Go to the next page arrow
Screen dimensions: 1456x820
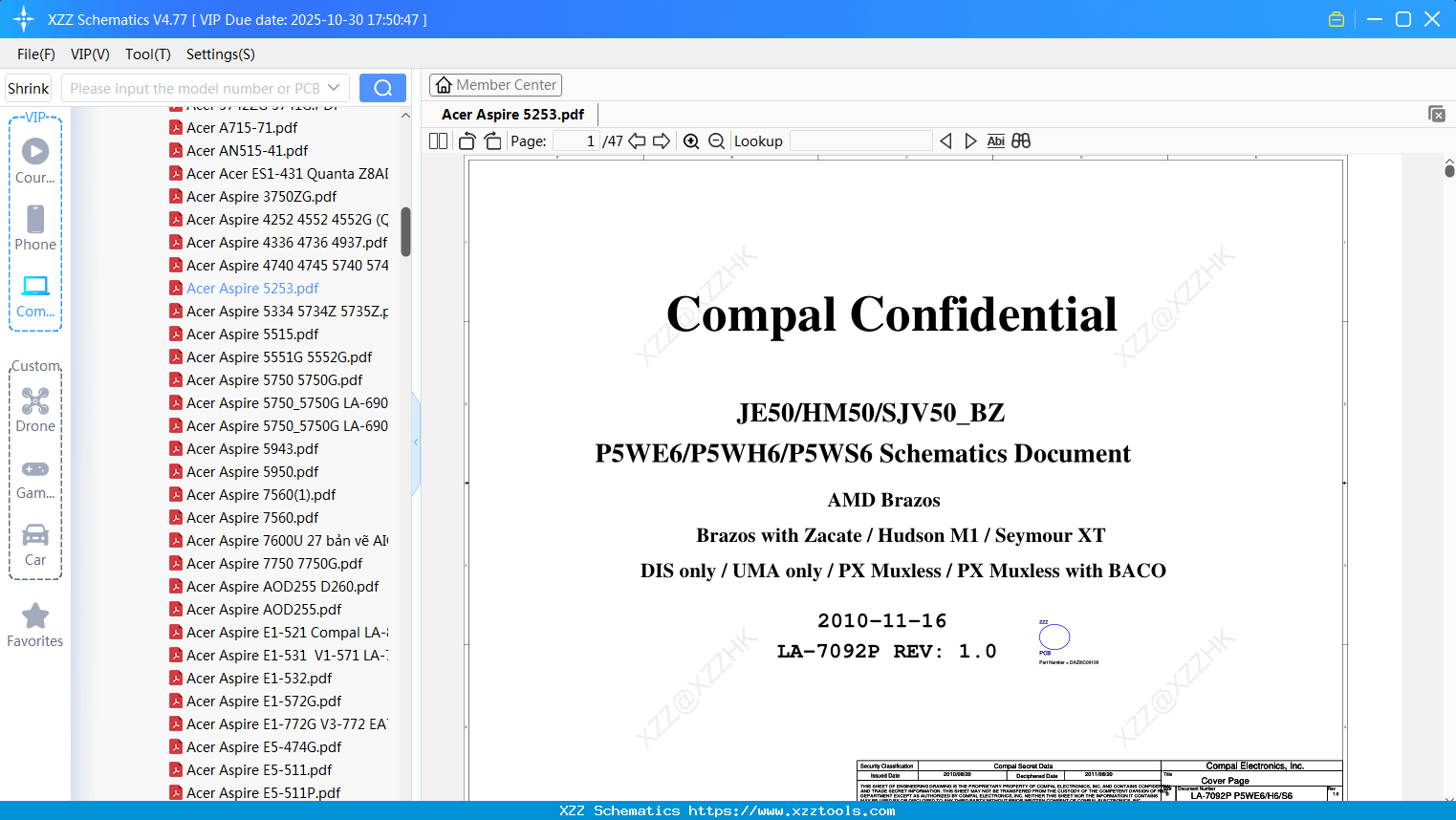[662, 141]
